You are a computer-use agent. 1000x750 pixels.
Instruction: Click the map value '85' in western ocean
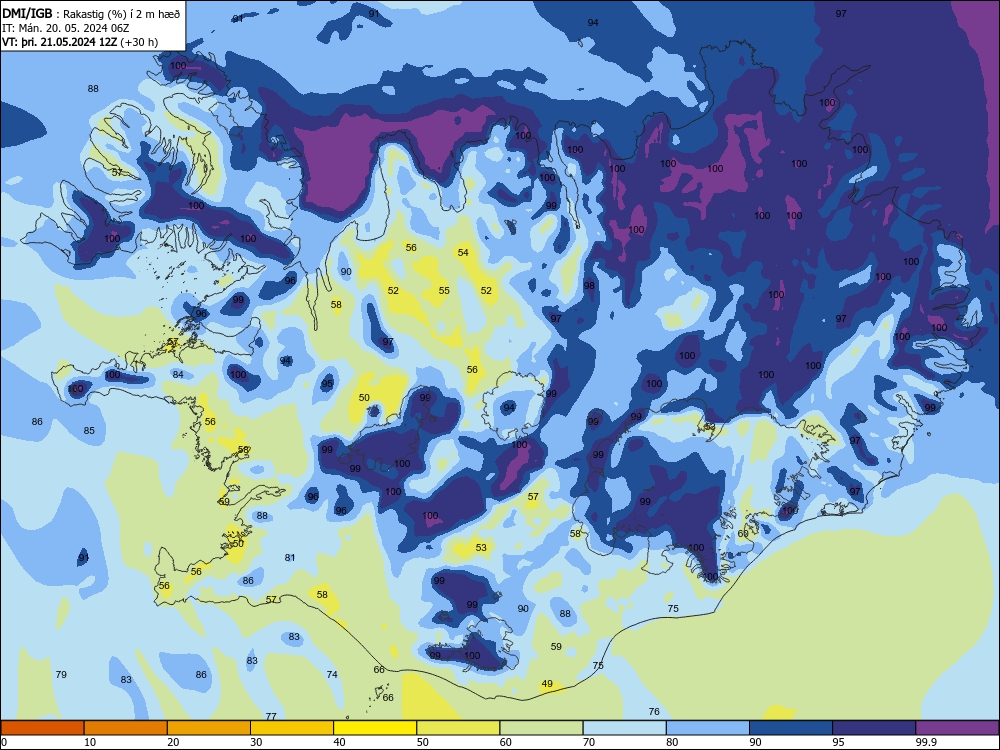(89, 430)
